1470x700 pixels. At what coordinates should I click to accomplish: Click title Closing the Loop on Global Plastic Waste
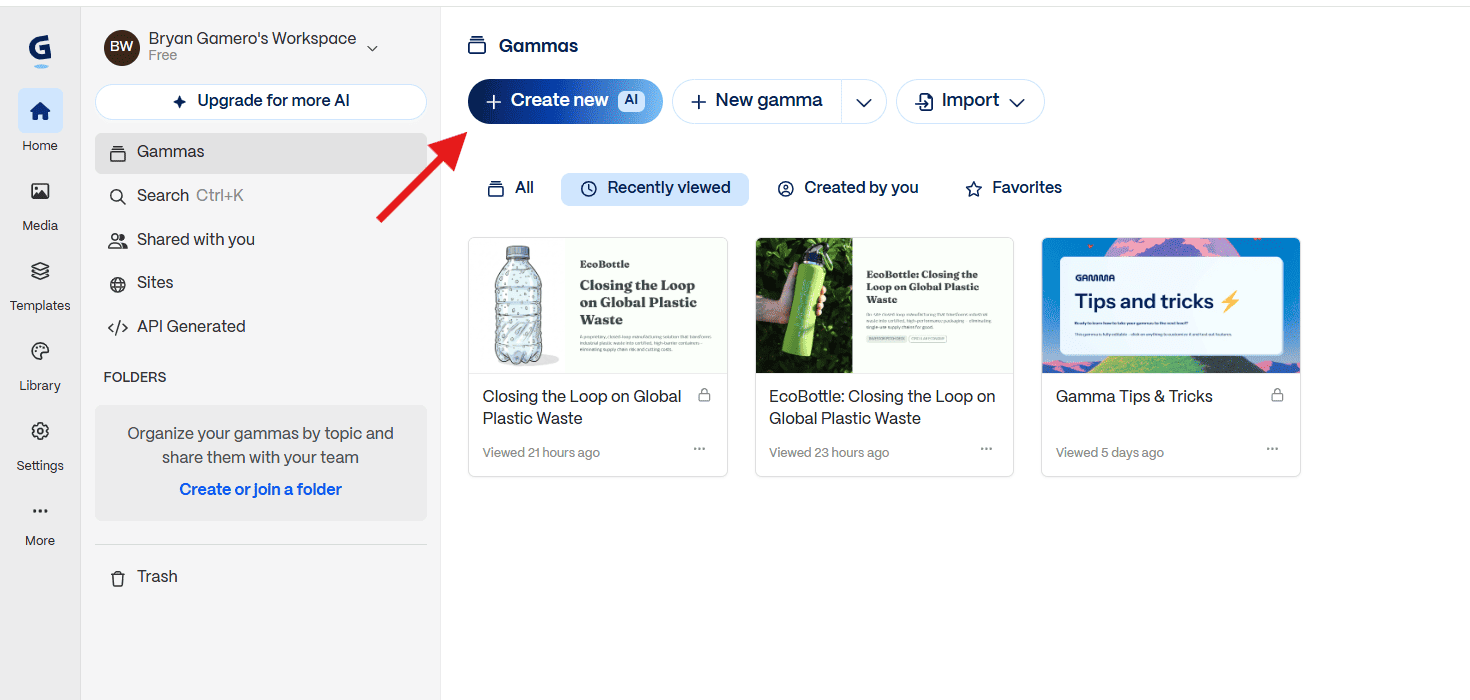(582, 407)
